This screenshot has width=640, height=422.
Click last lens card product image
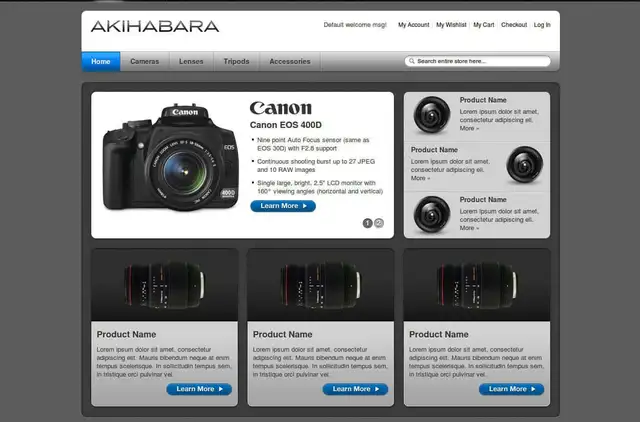477,285
